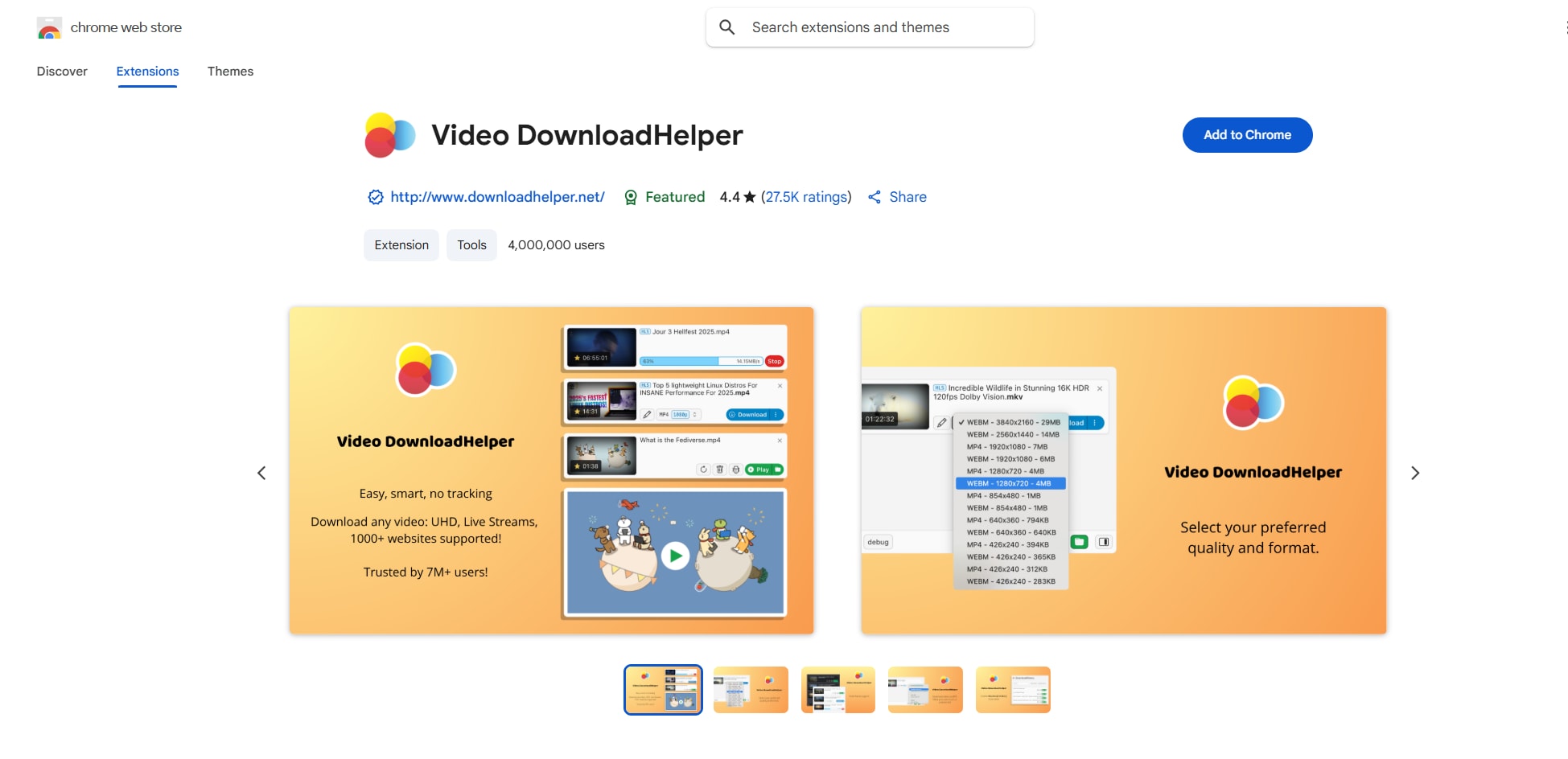Click the Extension category tag

(x=401, y=245)
